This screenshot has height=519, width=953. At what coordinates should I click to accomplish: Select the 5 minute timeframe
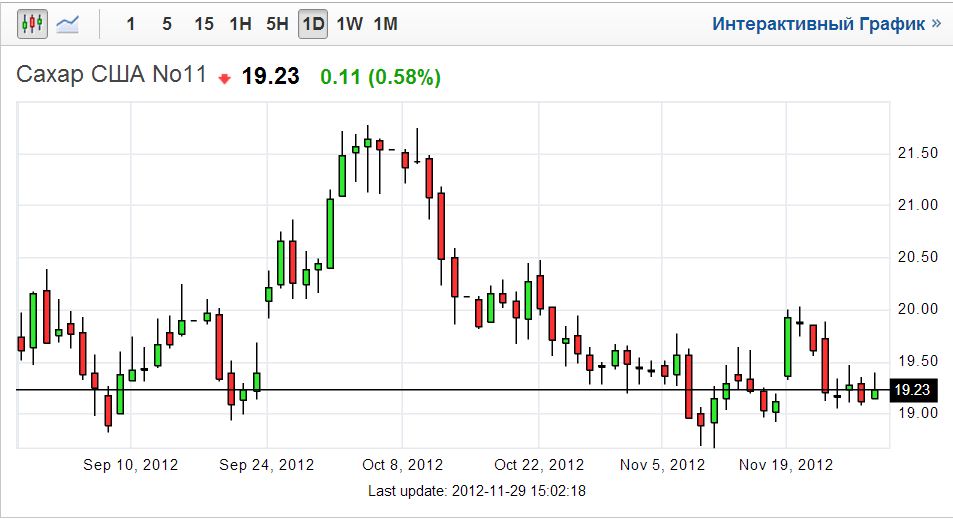[167, 24]
